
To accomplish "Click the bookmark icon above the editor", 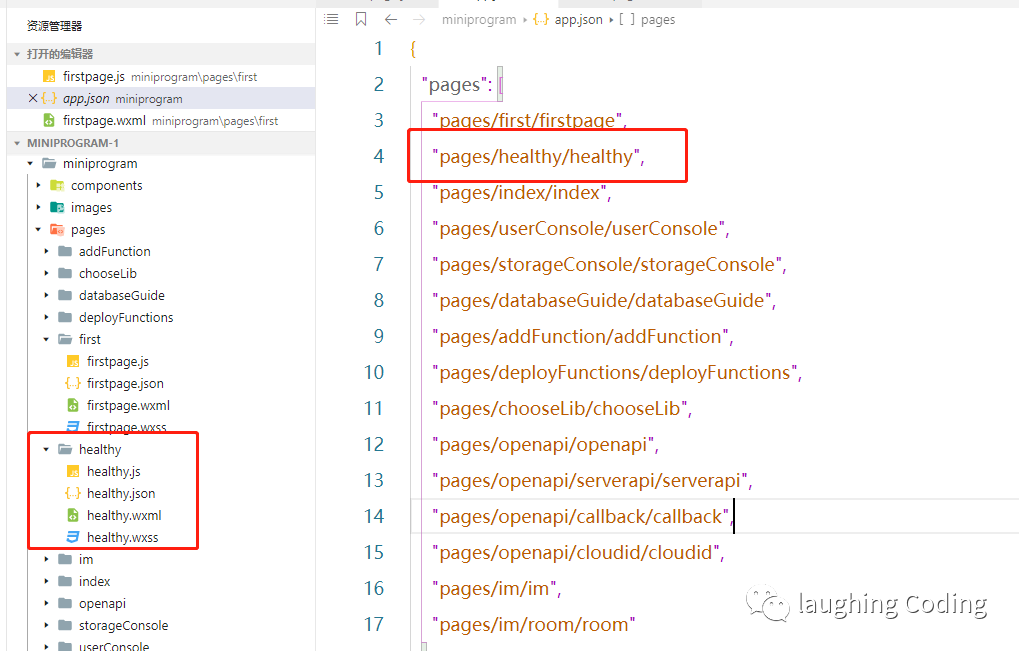I will click(361, 19).
